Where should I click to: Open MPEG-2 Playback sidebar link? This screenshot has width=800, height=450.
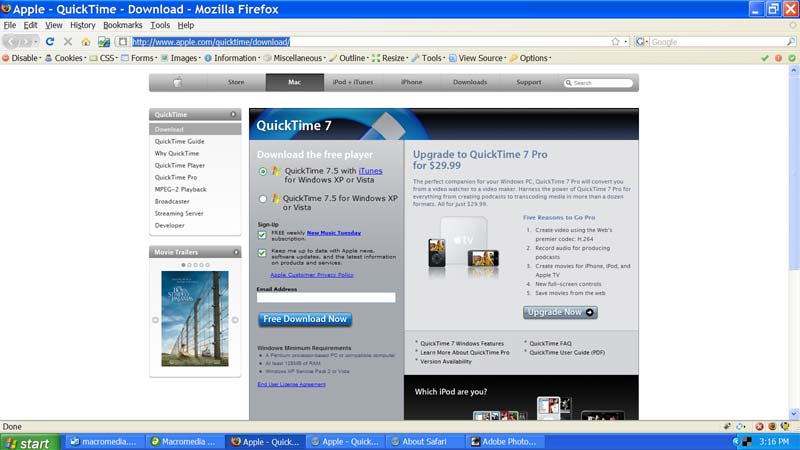click(x=181, y=189)
